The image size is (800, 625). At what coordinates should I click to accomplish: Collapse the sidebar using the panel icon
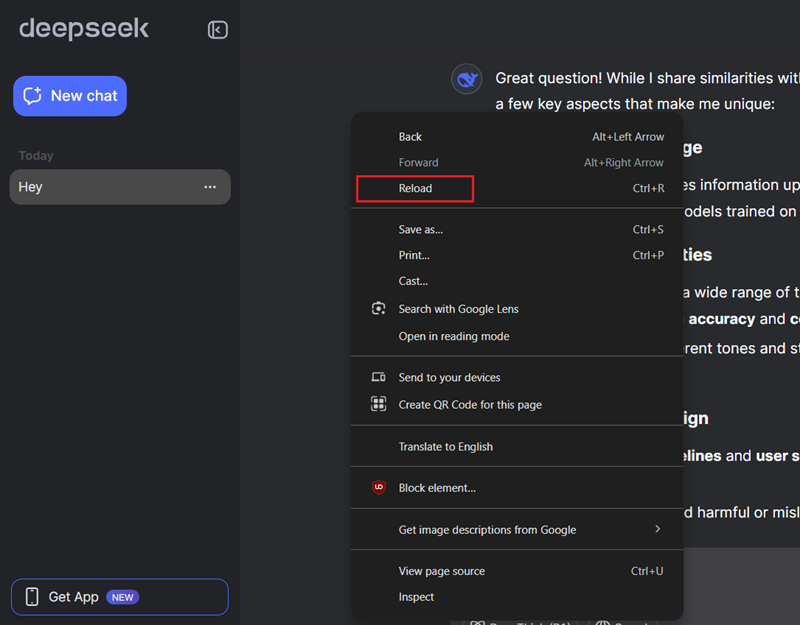coord(217,29)
